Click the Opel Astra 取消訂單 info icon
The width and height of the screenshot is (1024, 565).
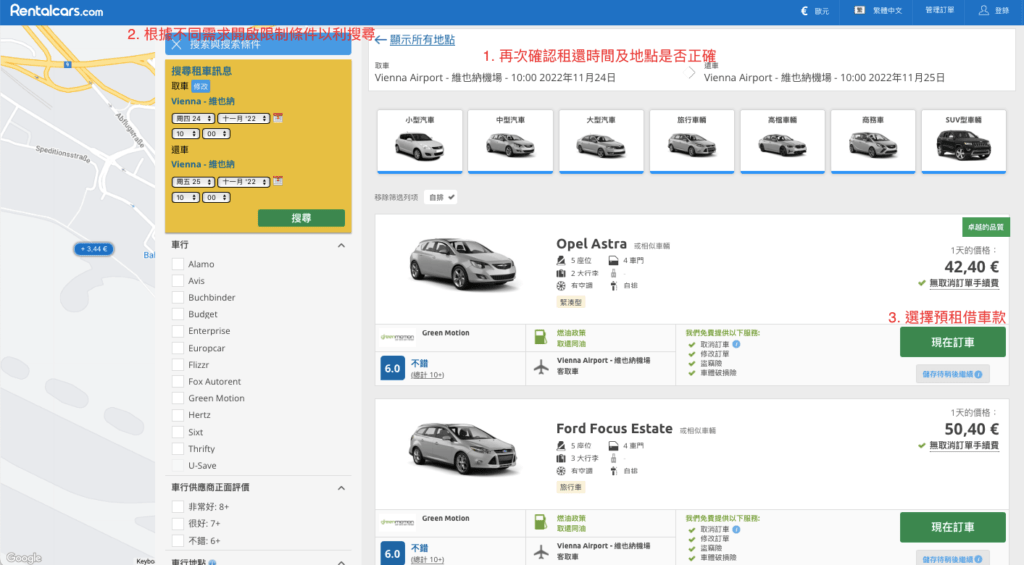pos(736,344)
